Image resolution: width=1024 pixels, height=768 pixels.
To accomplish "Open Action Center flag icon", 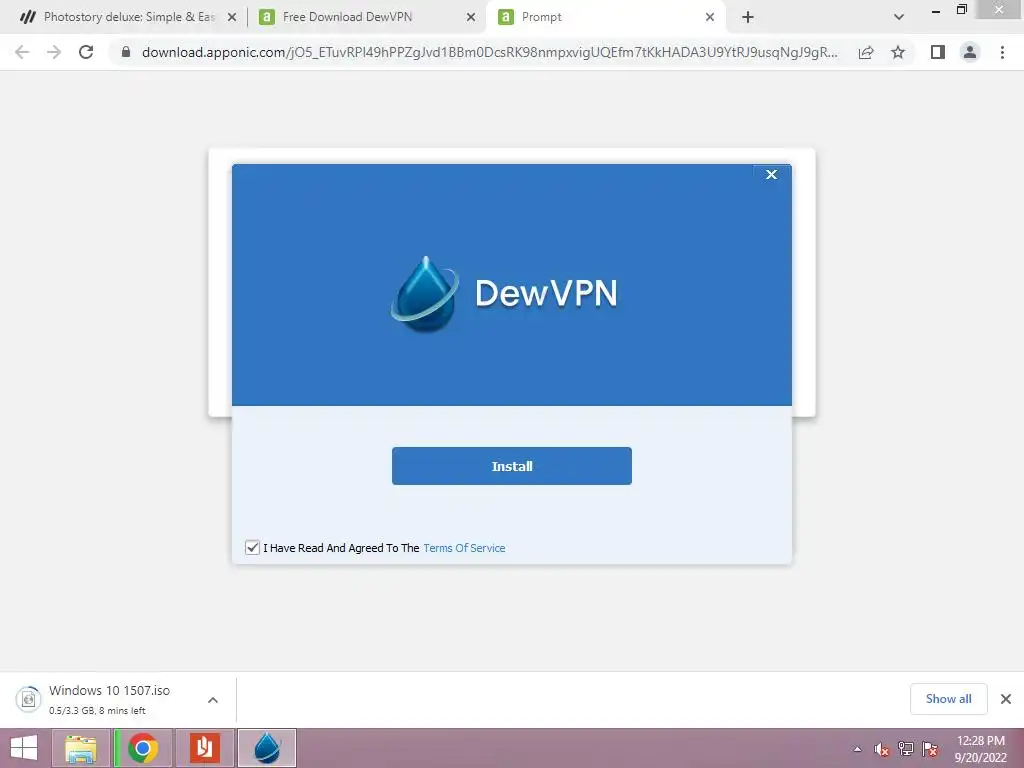I will pyautogui.click(x=930, y=749).
